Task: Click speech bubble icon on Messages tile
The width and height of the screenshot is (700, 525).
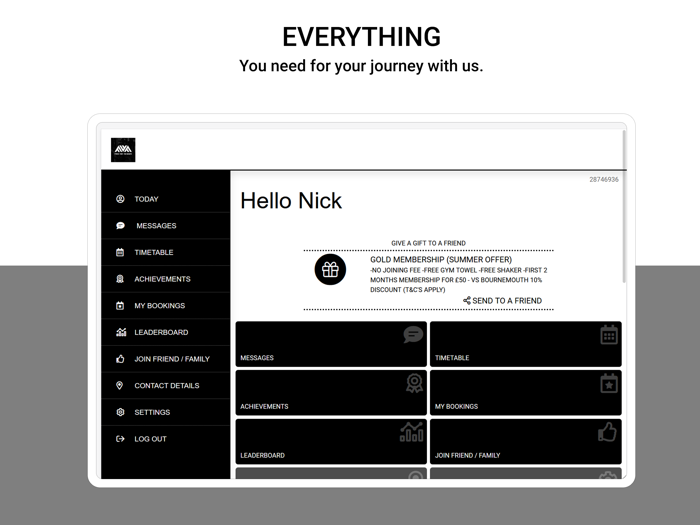Action: pyautogui.click(x=413, y=334)
